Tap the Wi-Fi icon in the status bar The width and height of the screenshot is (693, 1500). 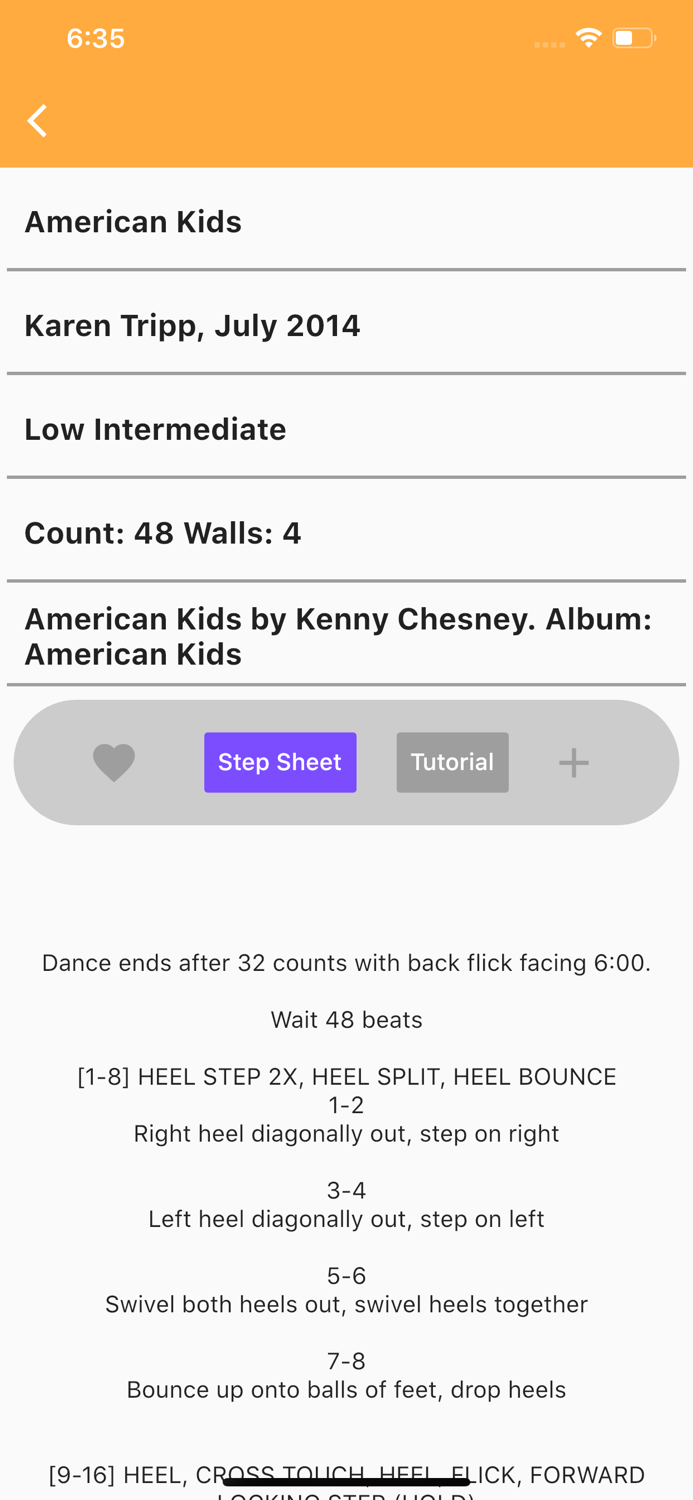coord(588,37)
